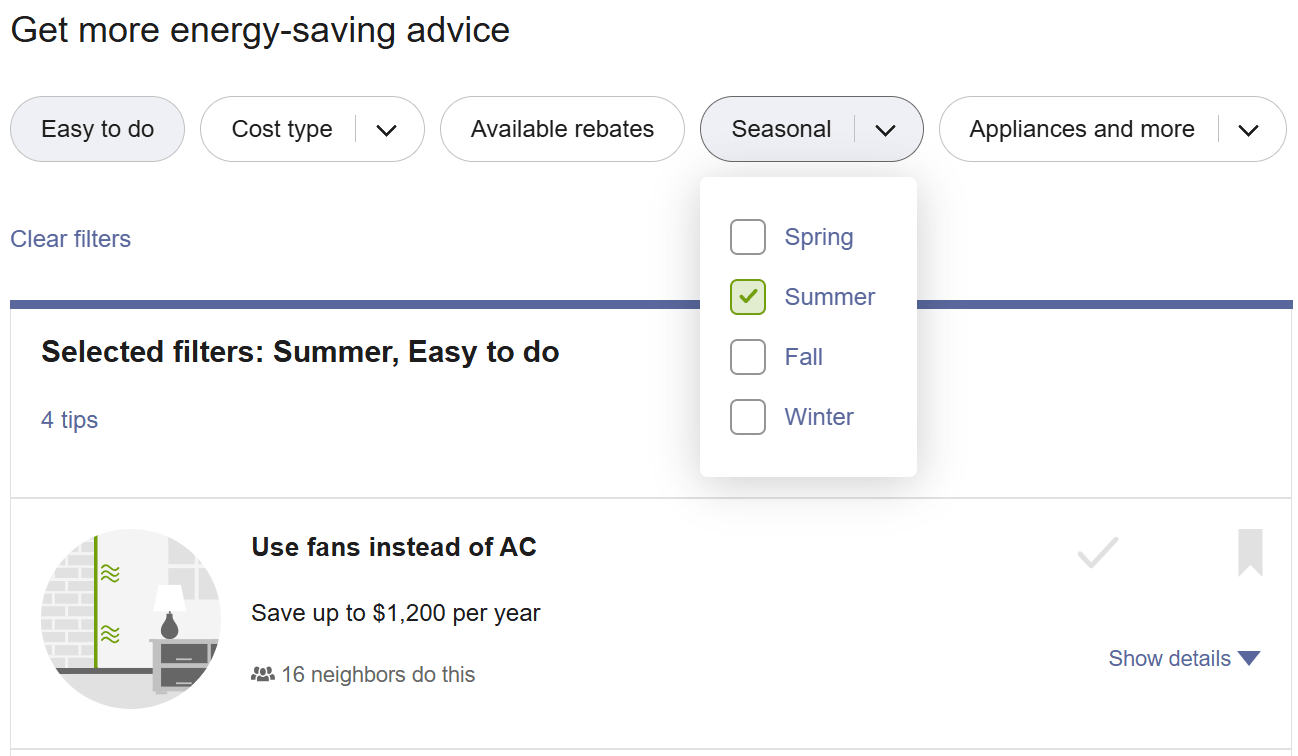
Task: Apply the Available rebates filter
Action: point(561,129)
